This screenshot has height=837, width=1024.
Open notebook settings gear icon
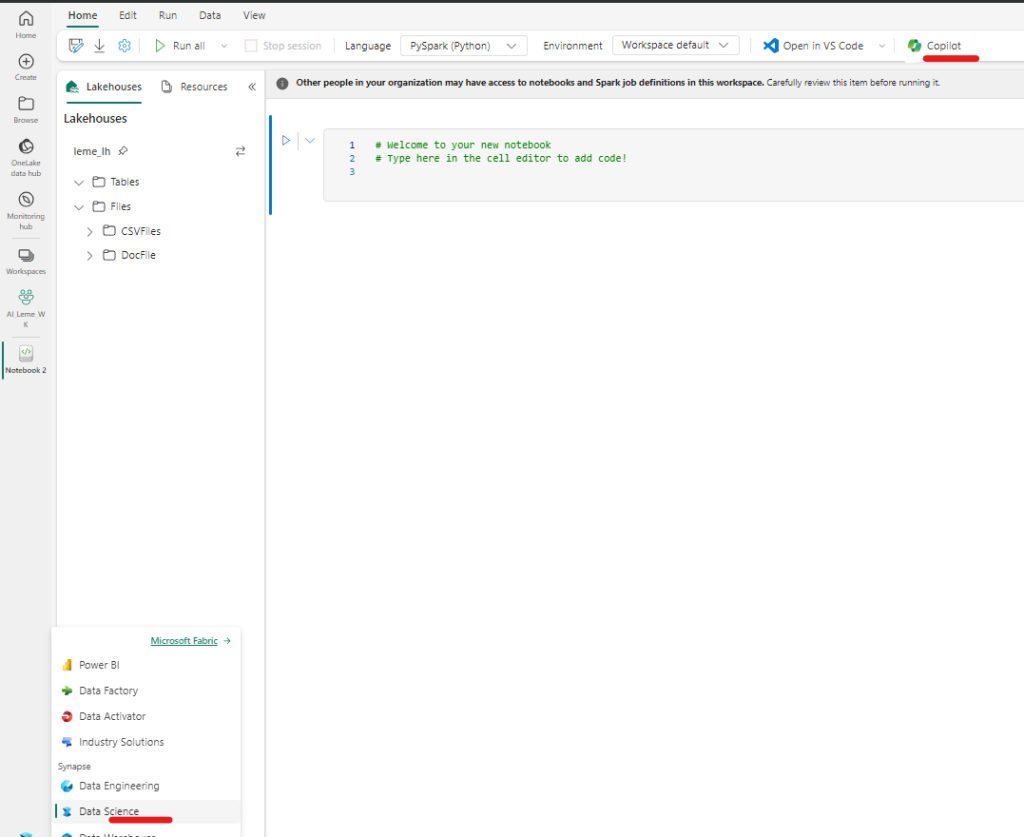124,46
